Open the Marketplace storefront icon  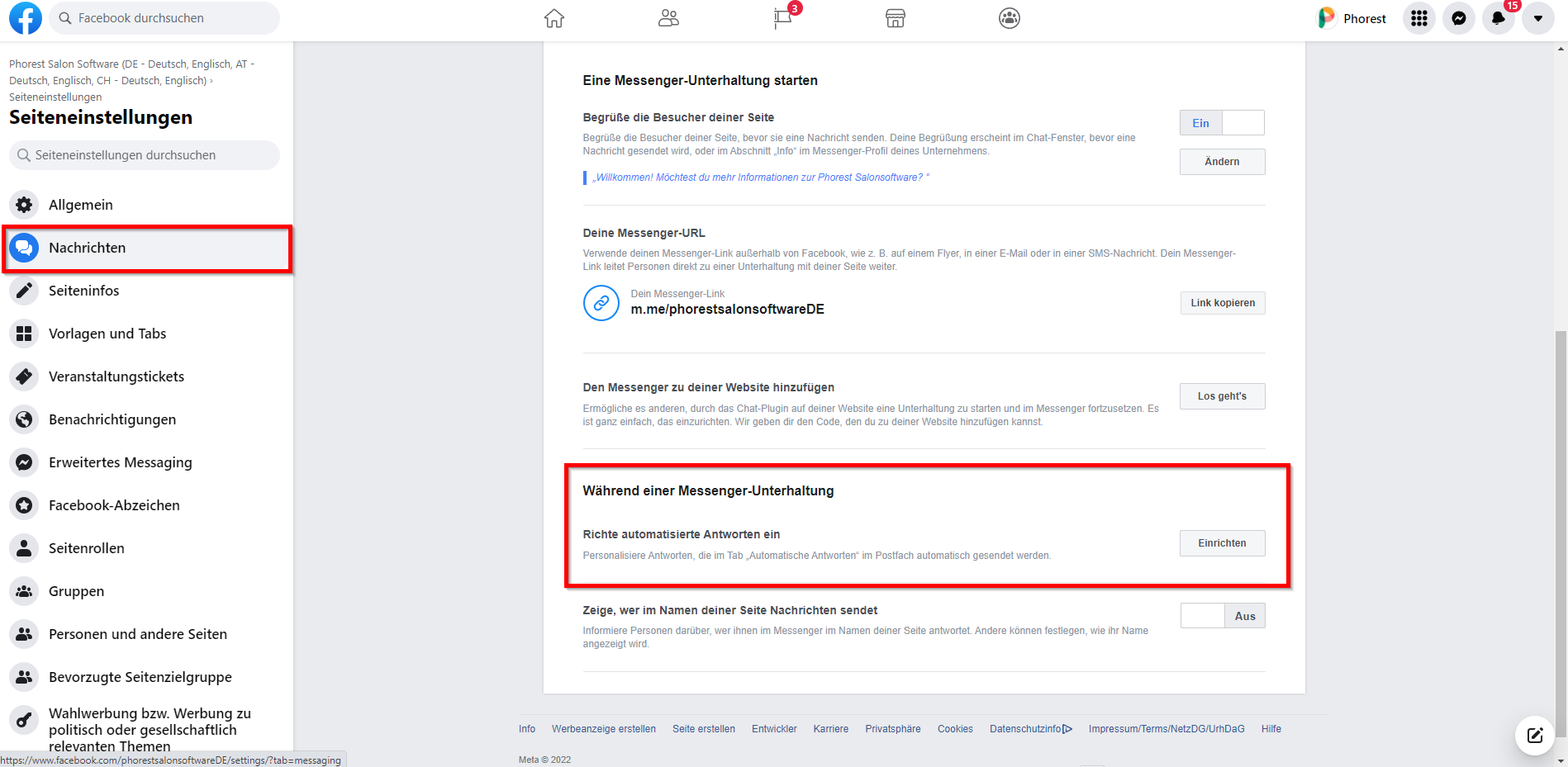[896, 18]
